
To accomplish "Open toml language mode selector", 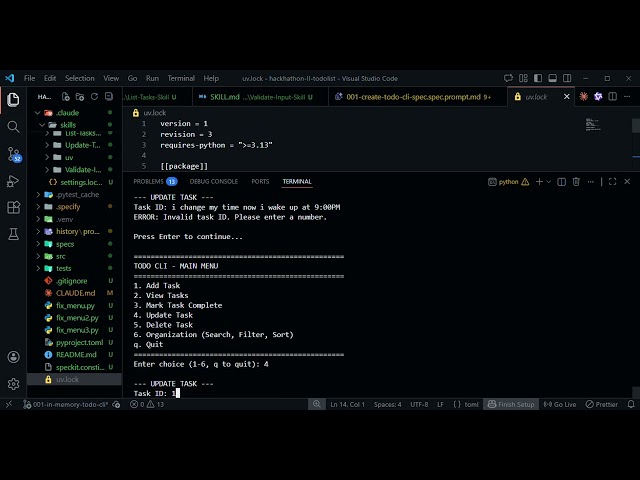I will tap(471, 404).
